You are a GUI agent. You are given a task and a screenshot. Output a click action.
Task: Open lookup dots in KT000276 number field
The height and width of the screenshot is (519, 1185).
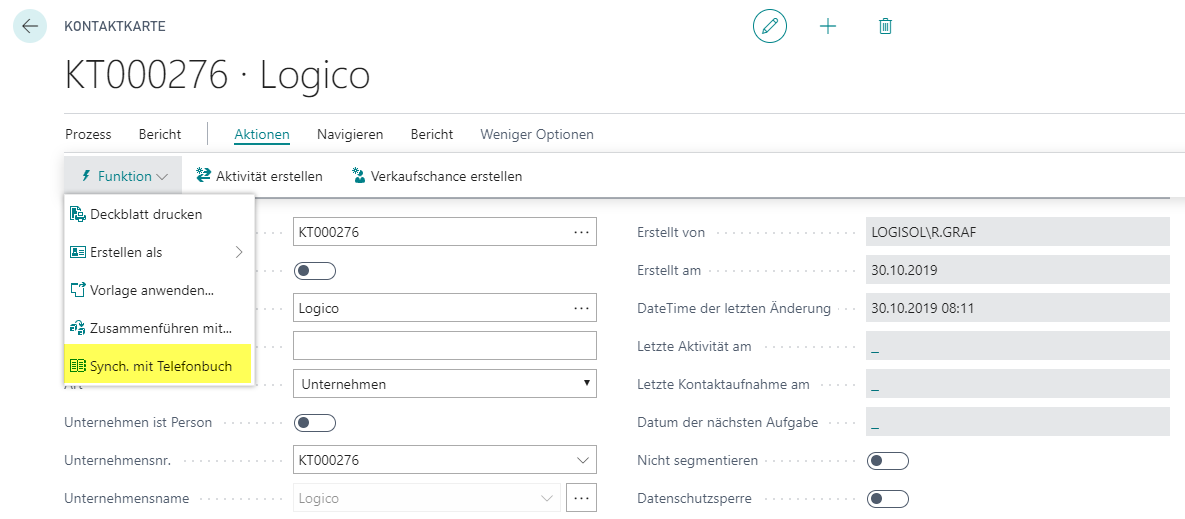[x=581, y=233]
